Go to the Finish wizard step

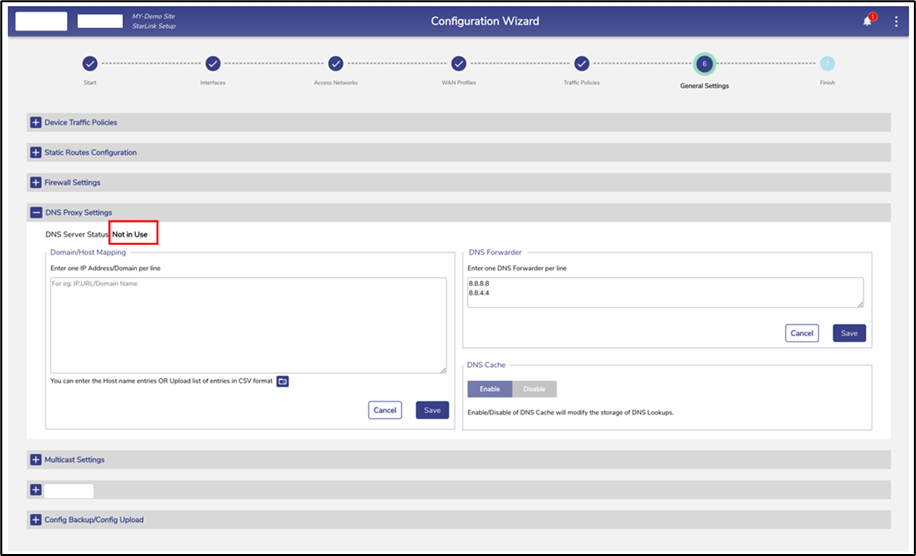click(827, 64)
